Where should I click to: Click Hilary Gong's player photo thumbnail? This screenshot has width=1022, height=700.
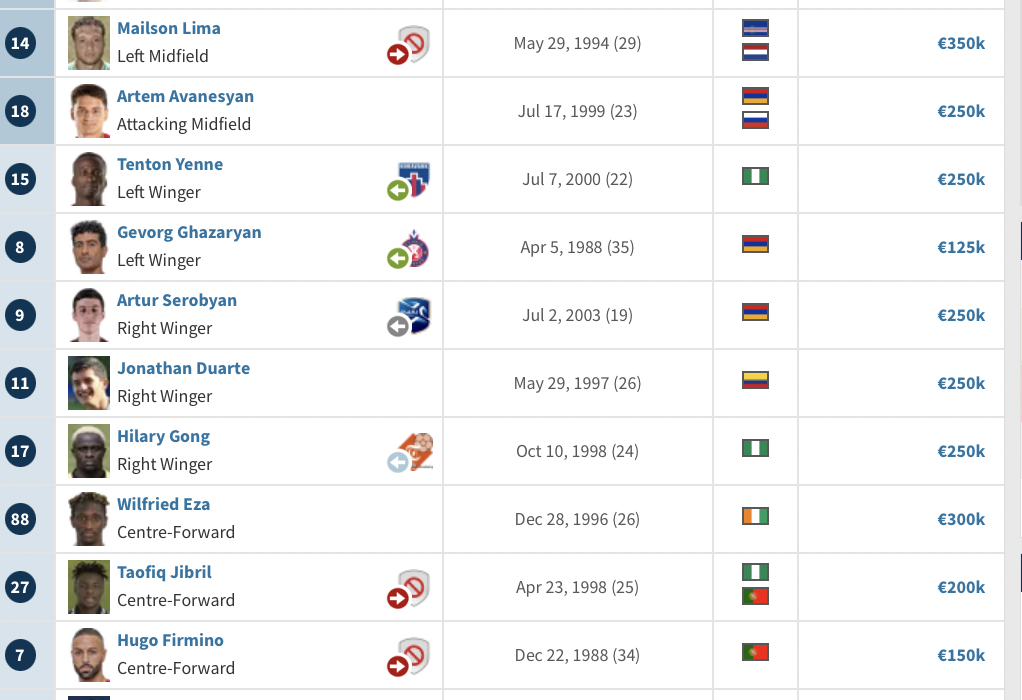(x=89, y=452)
